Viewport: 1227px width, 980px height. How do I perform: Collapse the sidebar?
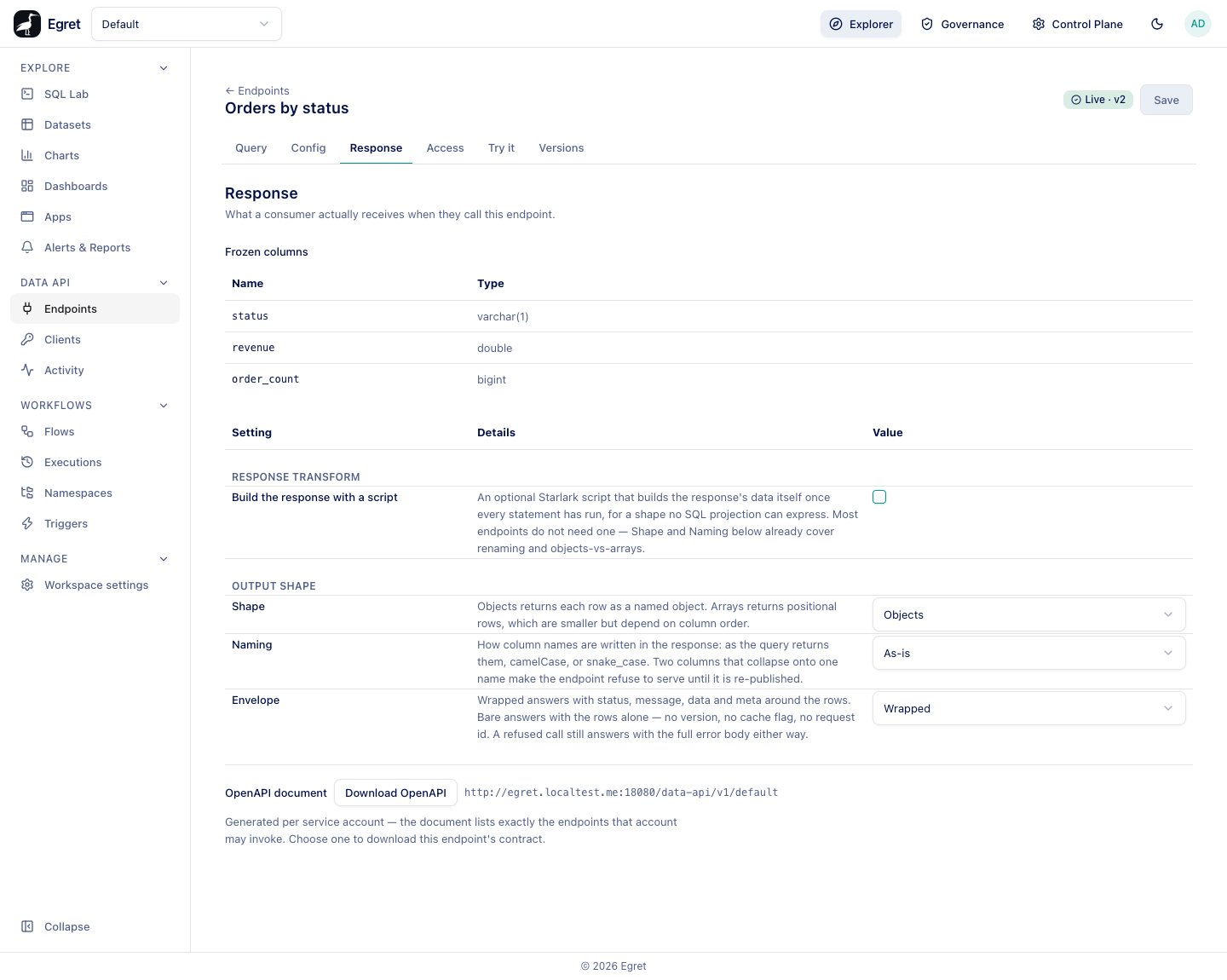pyautogui.click(x=95, y=926)
